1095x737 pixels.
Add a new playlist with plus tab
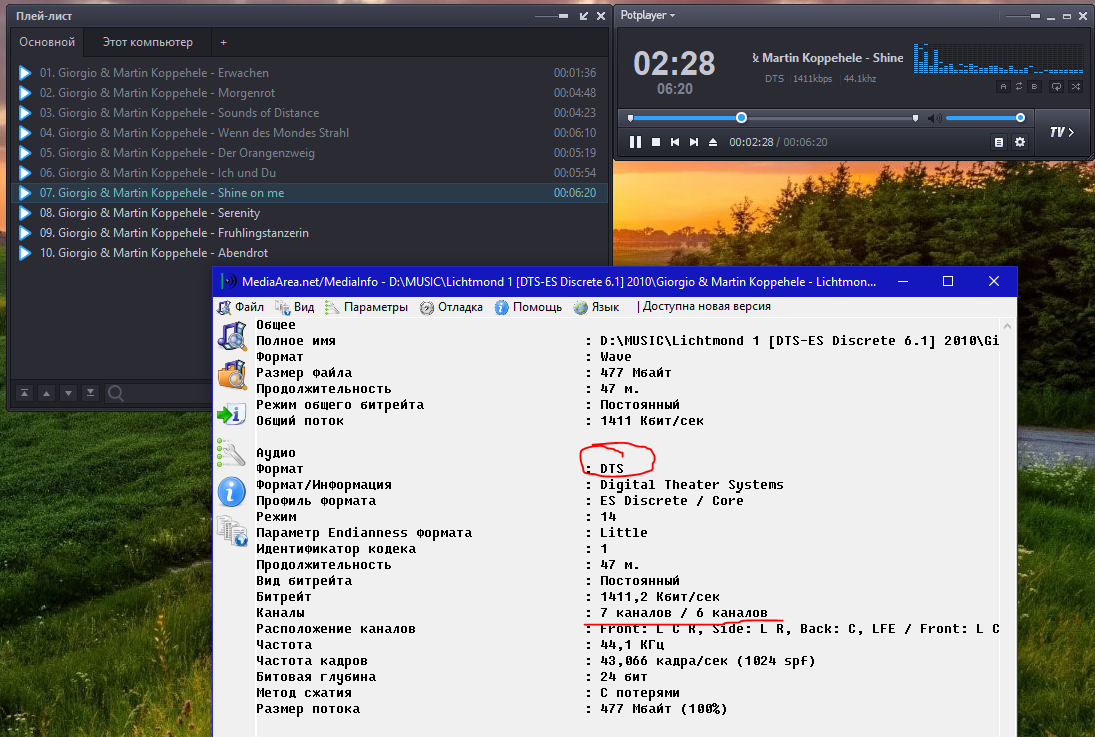[x=223, y=43]
